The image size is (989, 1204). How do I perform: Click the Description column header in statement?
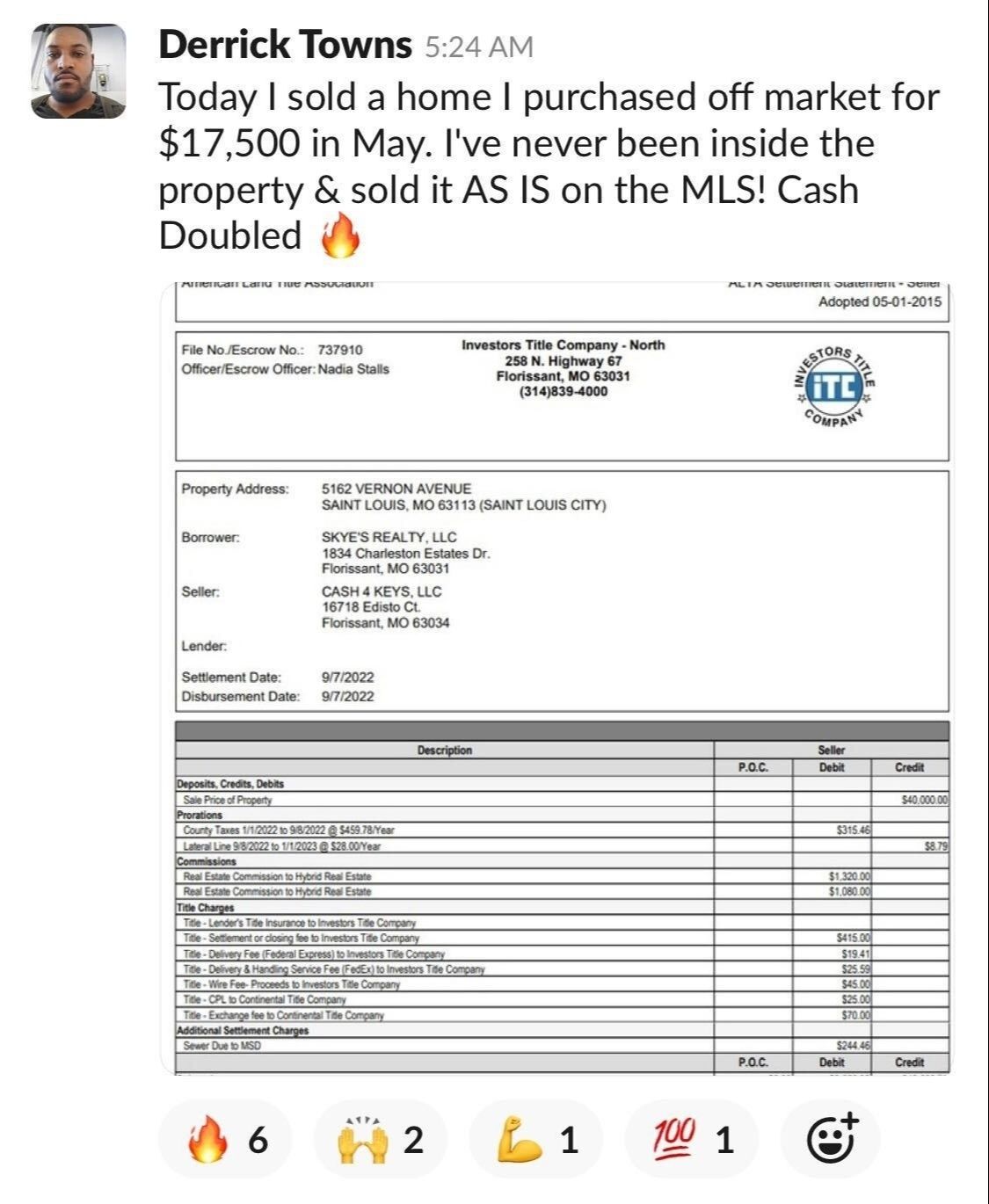[x=445, y=751]
